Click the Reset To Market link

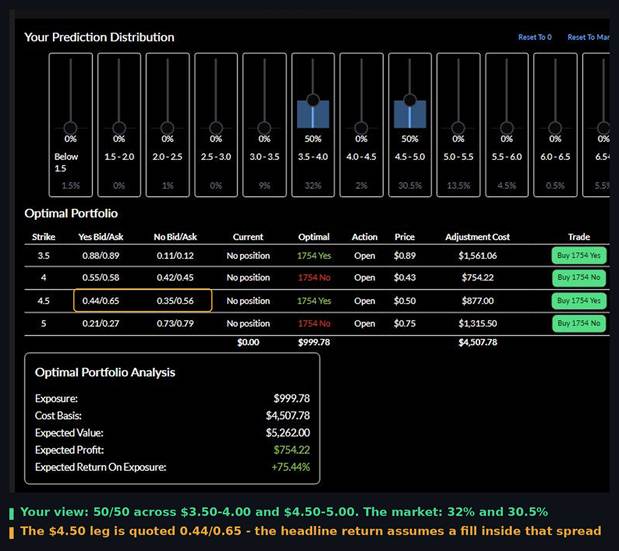(589, 37)
